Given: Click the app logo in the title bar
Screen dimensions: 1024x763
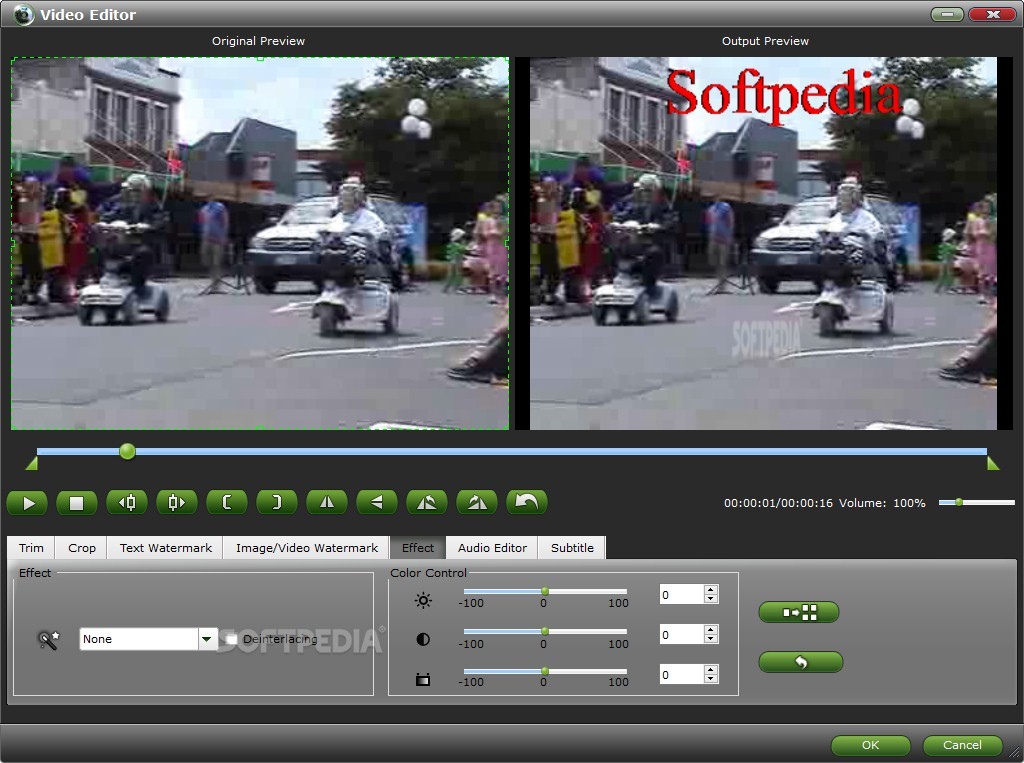Looking at the screenshot, I should point(24,14).
